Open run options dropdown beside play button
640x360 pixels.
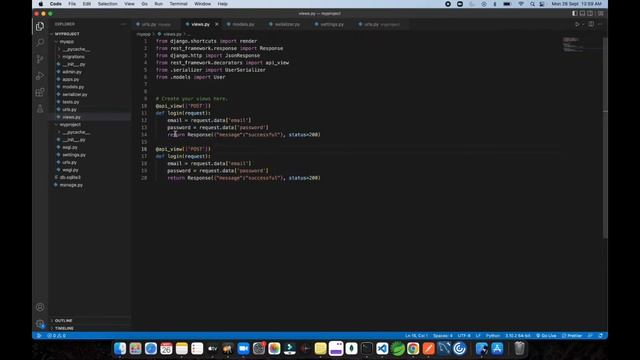click(583, 24)
